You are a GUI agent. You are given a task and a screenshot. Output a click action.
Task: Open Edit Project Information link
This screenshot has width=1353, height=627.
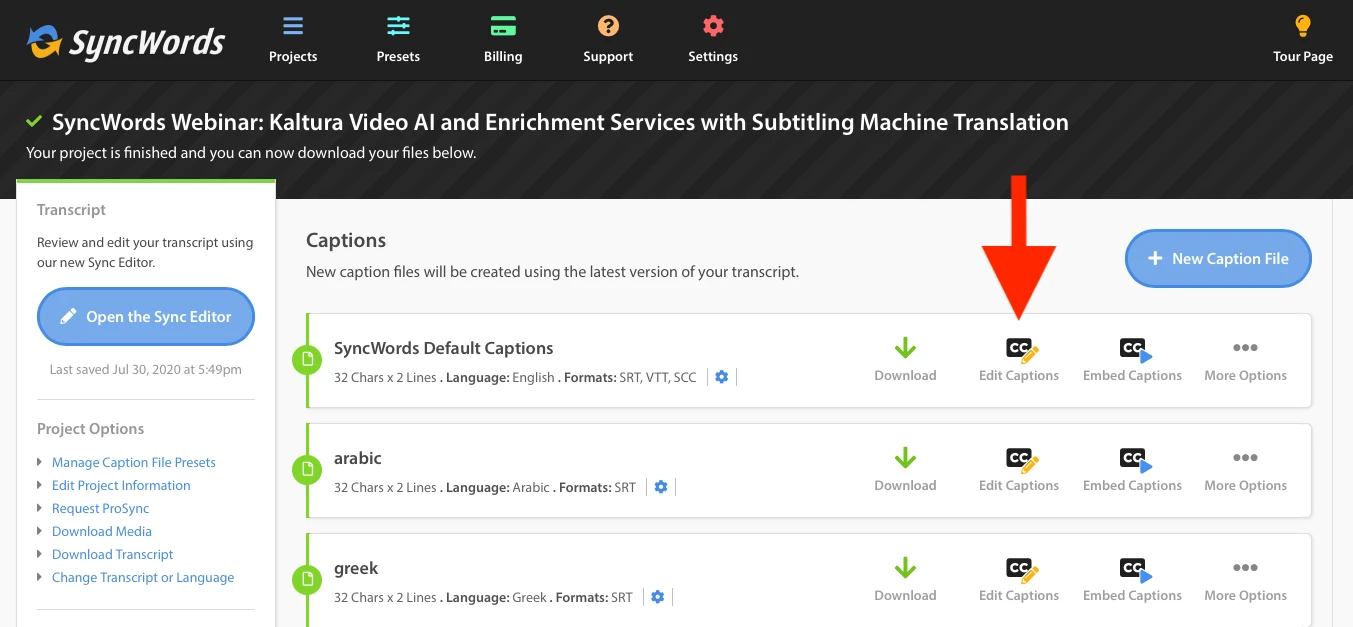coord(121,485)
